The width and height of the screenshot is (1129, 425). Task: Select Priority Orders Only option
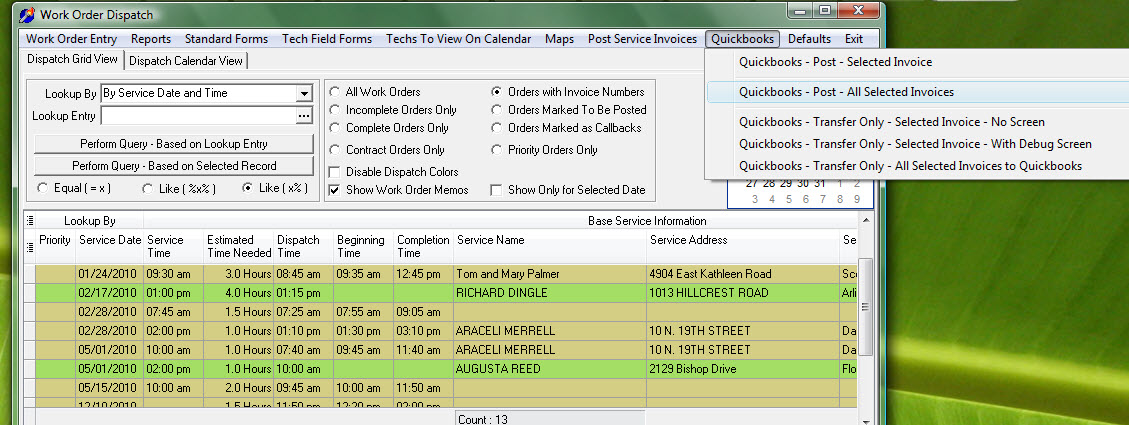pos(496,150)
